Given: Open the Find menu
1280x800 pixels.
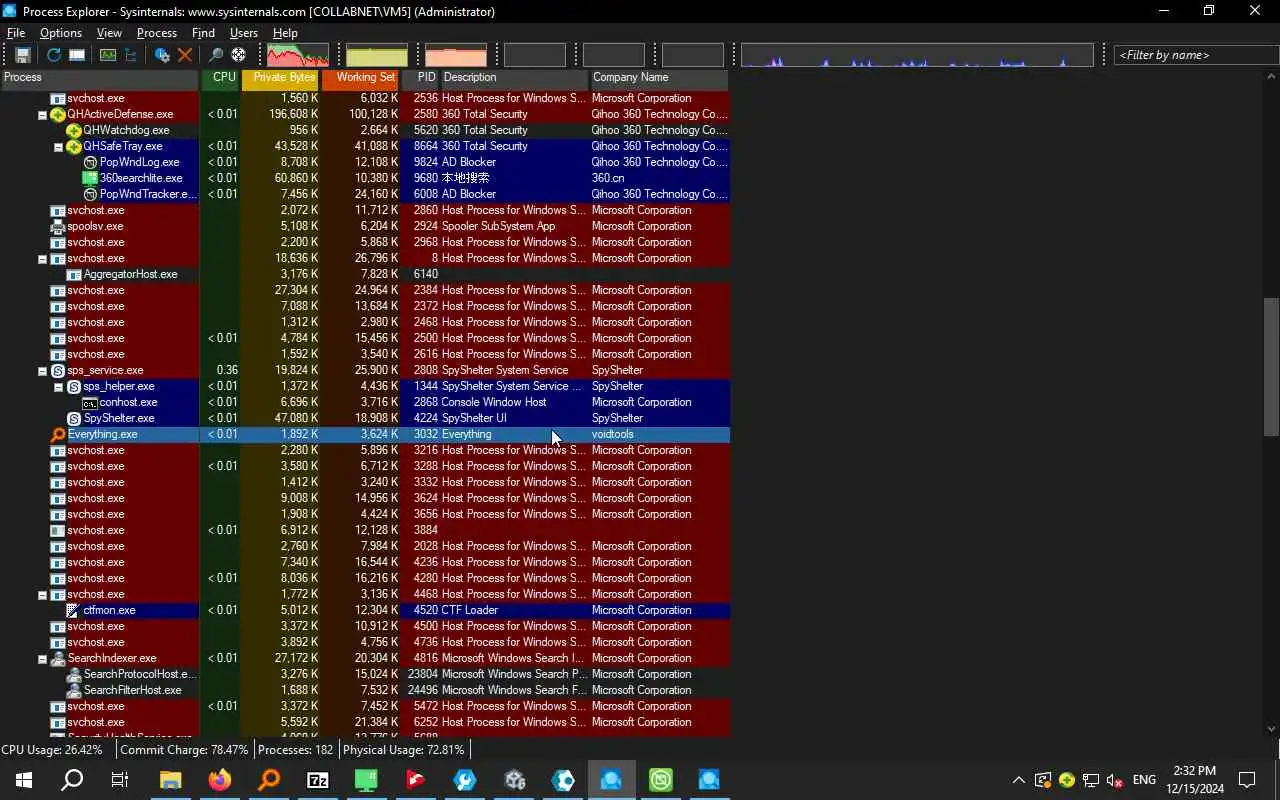Looking at the screenshot, I should point(203,33).
